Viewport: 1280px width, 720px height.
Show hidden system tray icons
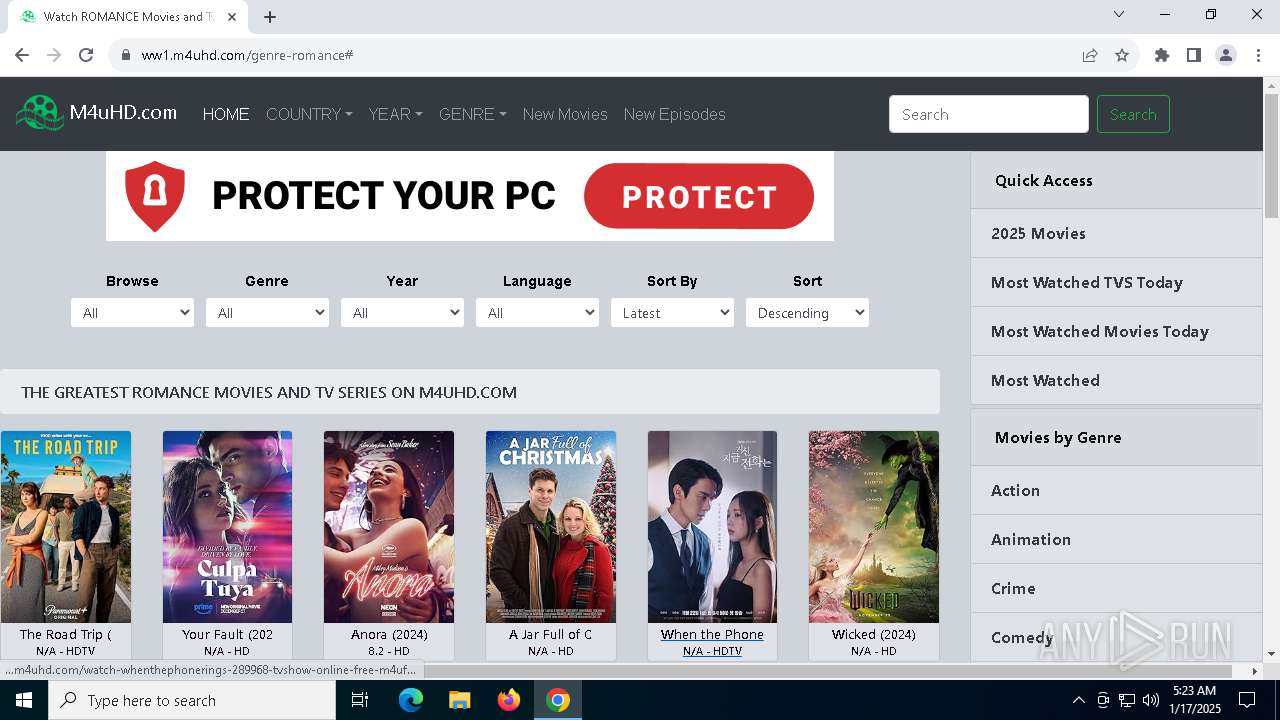pos(1078,700)
